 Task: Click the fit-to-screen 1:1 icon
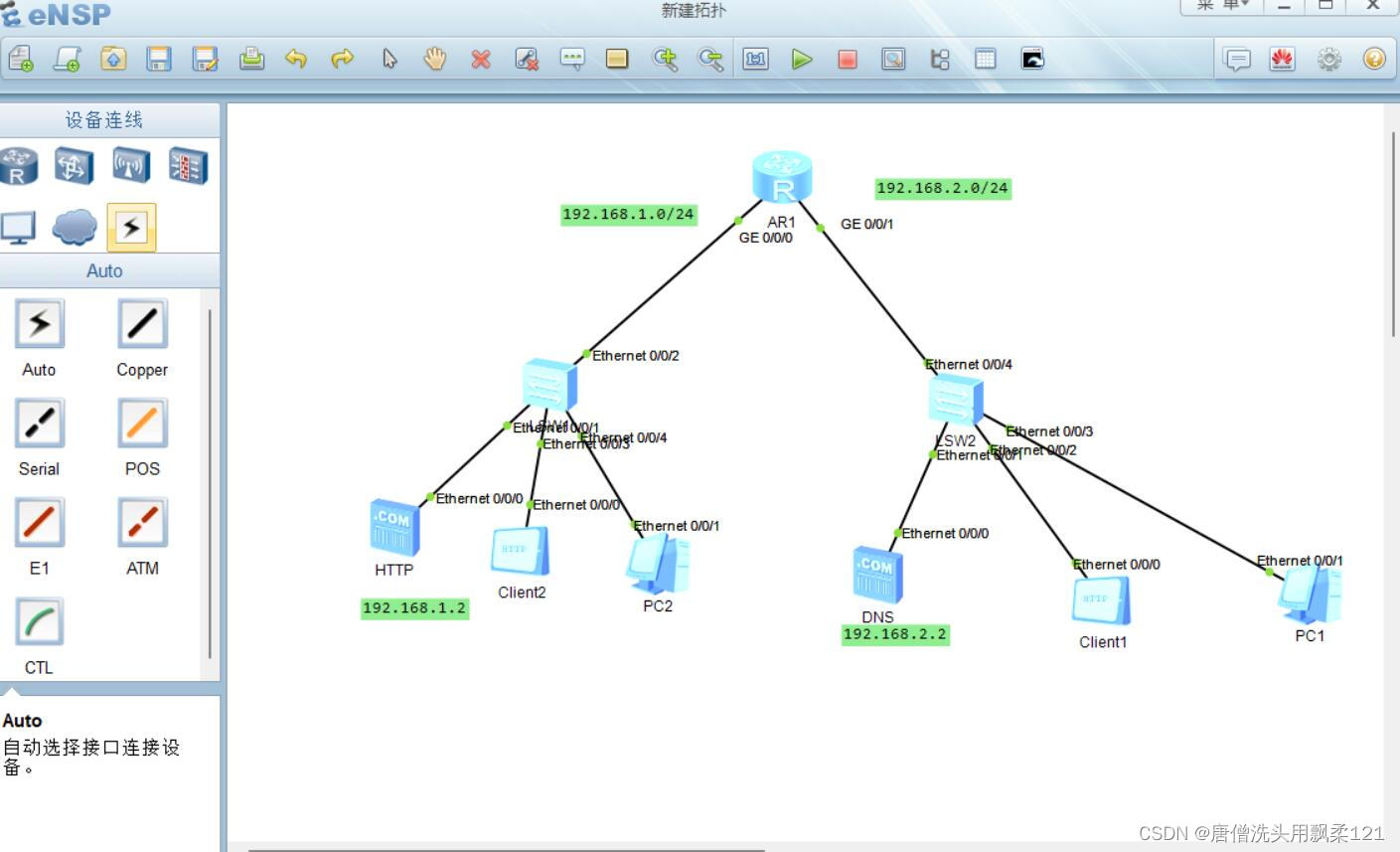(756, 60)
